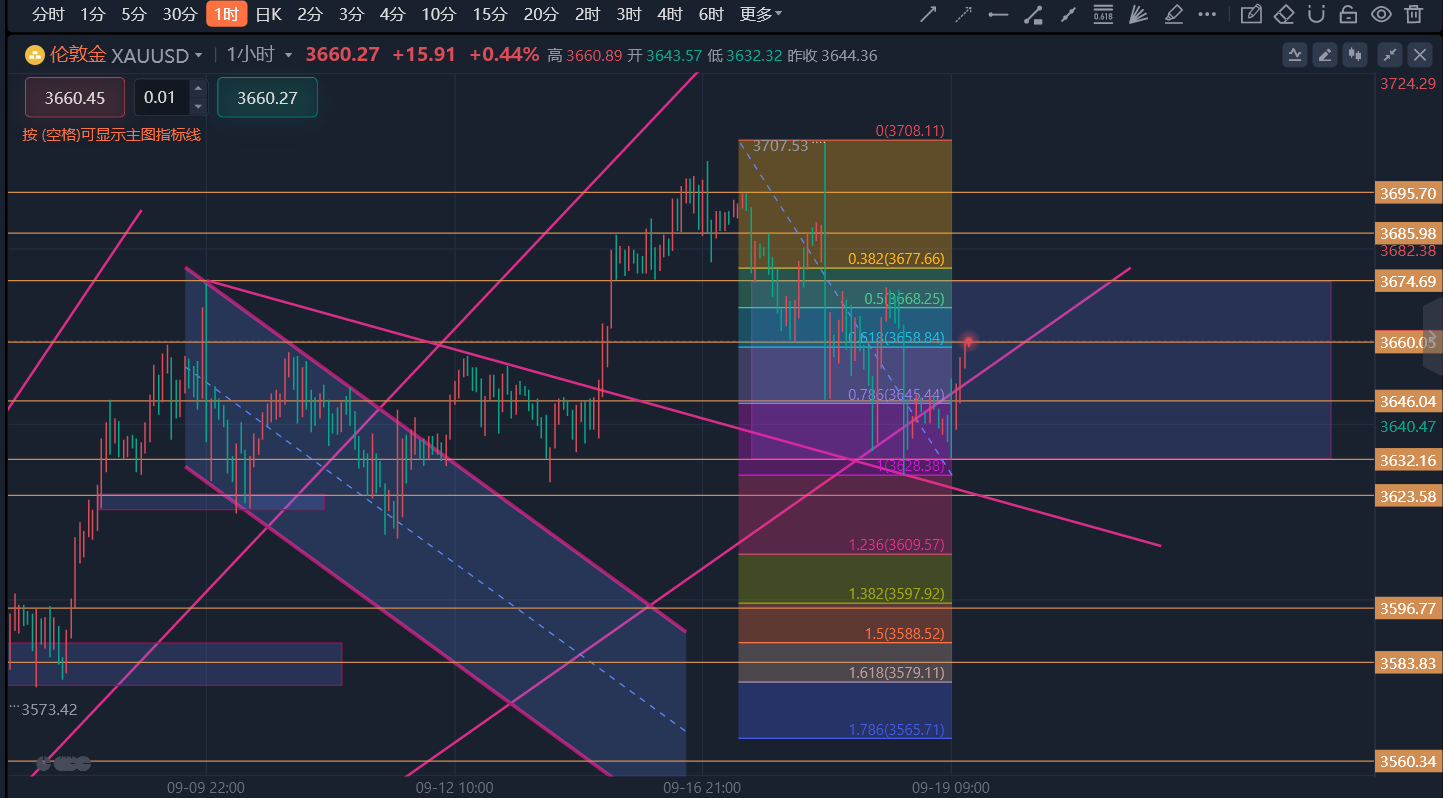Expand the 更多 timeframe menu
The width and height of the screenshot is (1443, 798).
(x=761, y=14)
